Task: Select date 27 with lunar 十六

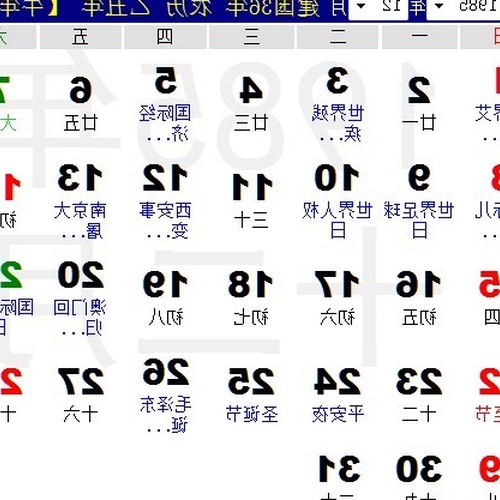Action: (x=81, y=382)
